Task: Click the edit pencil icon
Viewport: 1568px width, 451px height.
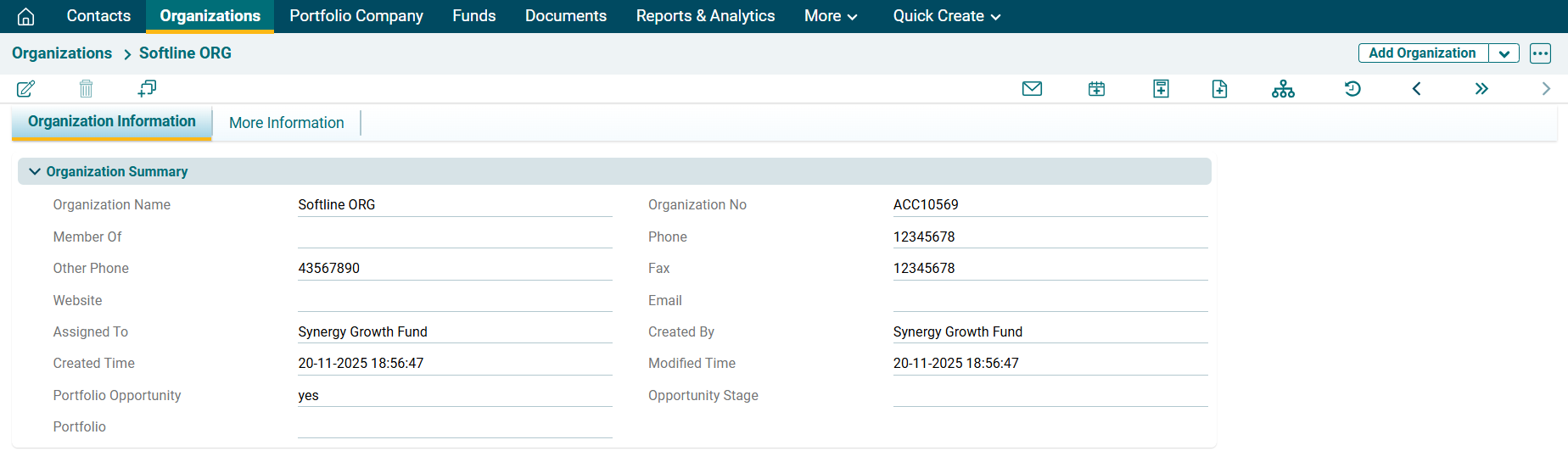Action: click(25, 89)
